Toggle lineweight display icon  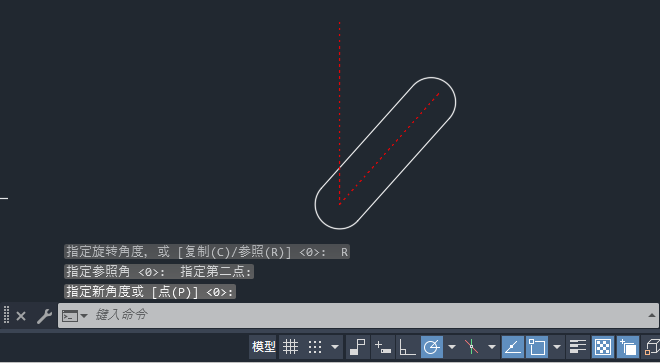[x=578, y=347]
